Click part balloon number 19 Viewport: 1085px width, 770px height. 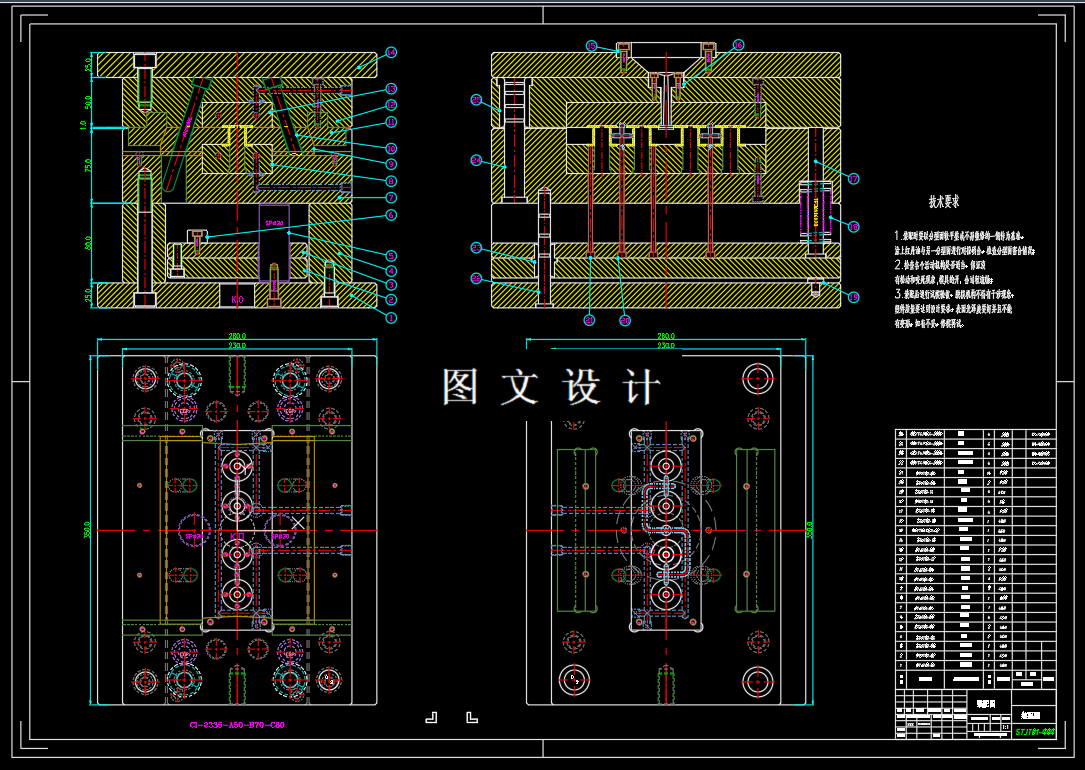pyautogui.click(x=853, y=297)
